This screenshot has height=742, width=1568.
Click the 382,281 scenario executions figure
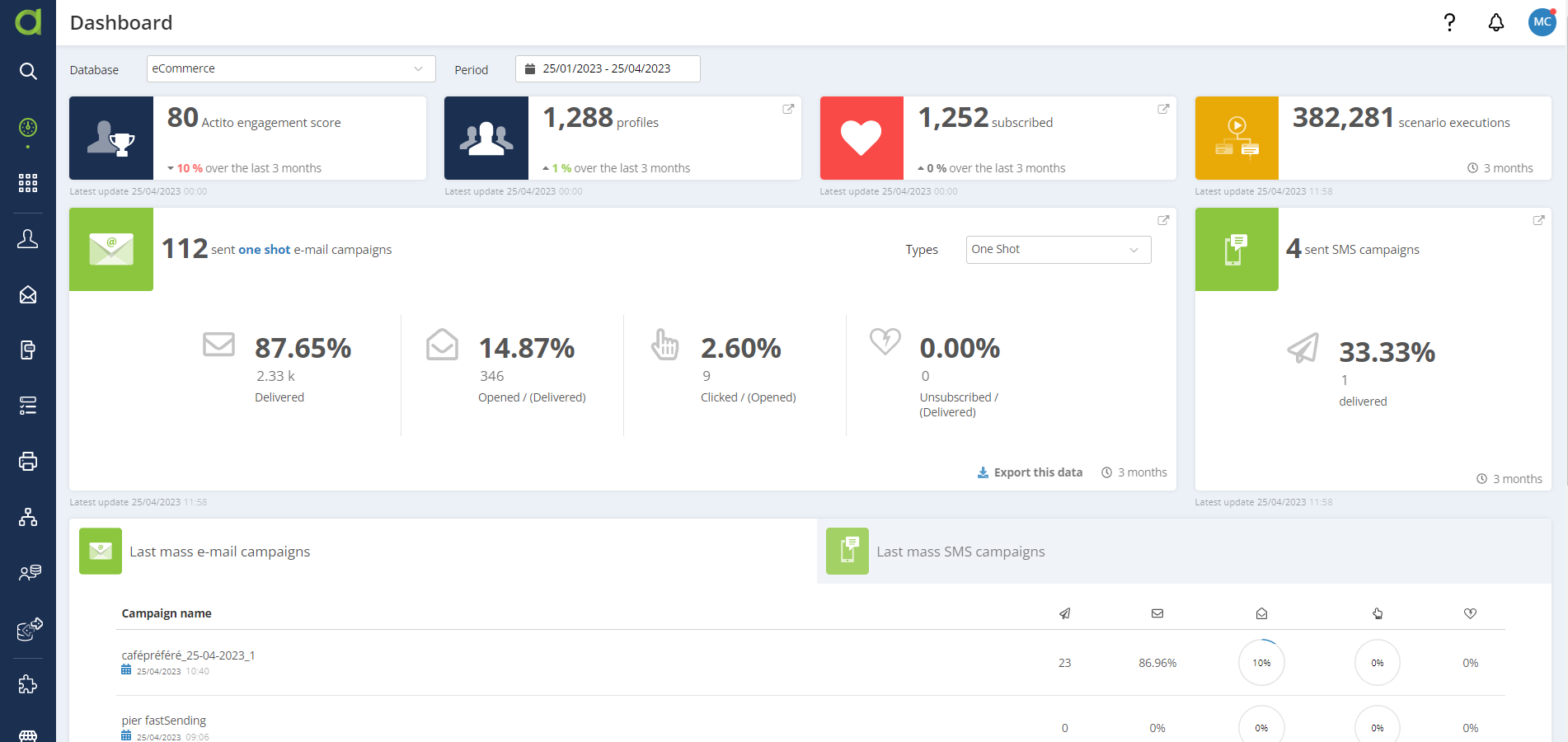pyautogui.click(x=1343, y=118)
